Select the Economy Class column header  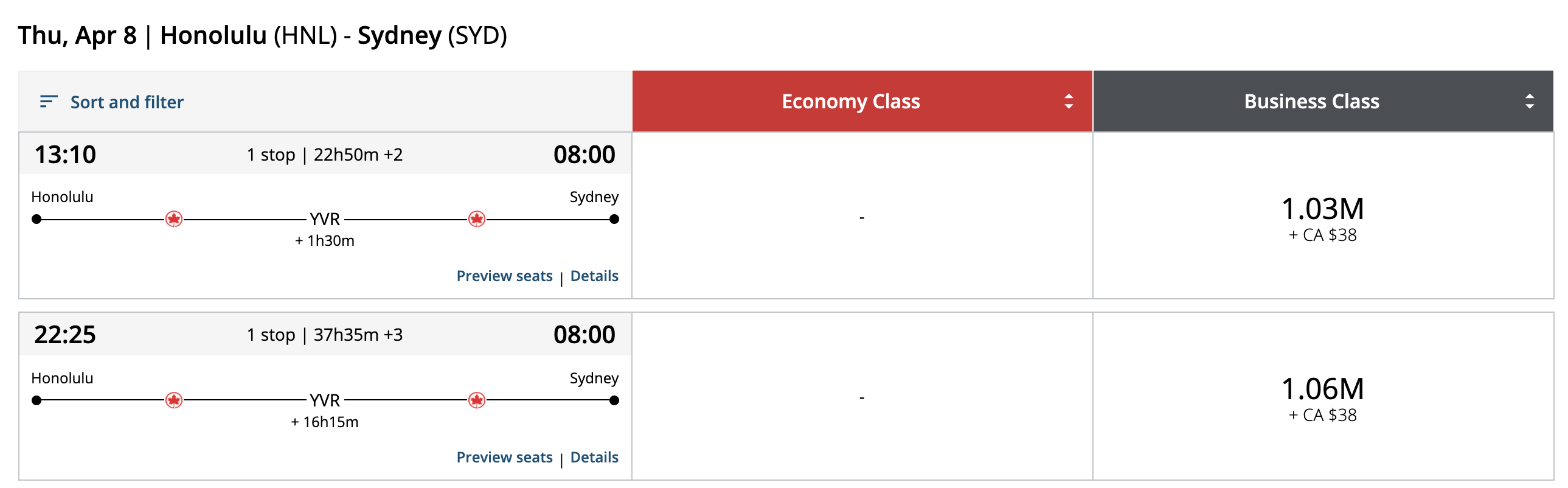coord(850,101)
